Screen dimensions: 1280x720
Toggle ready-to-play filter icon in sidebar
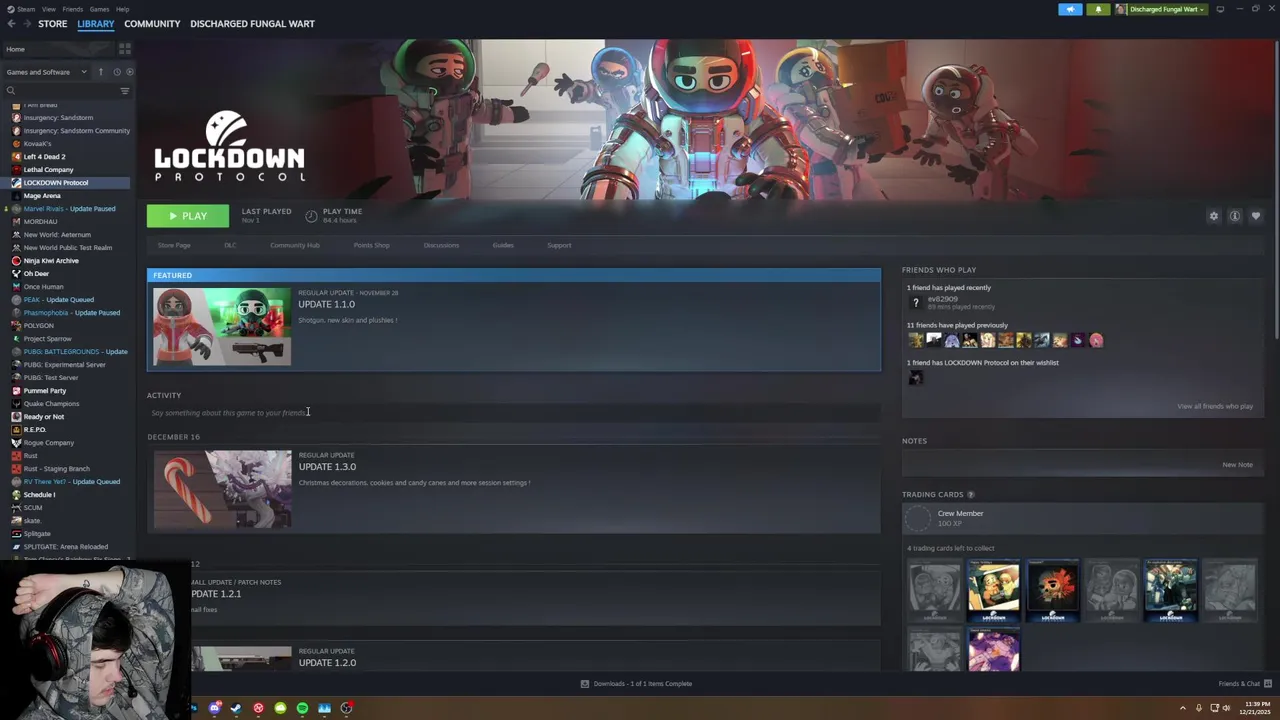(x=129, y=72)
